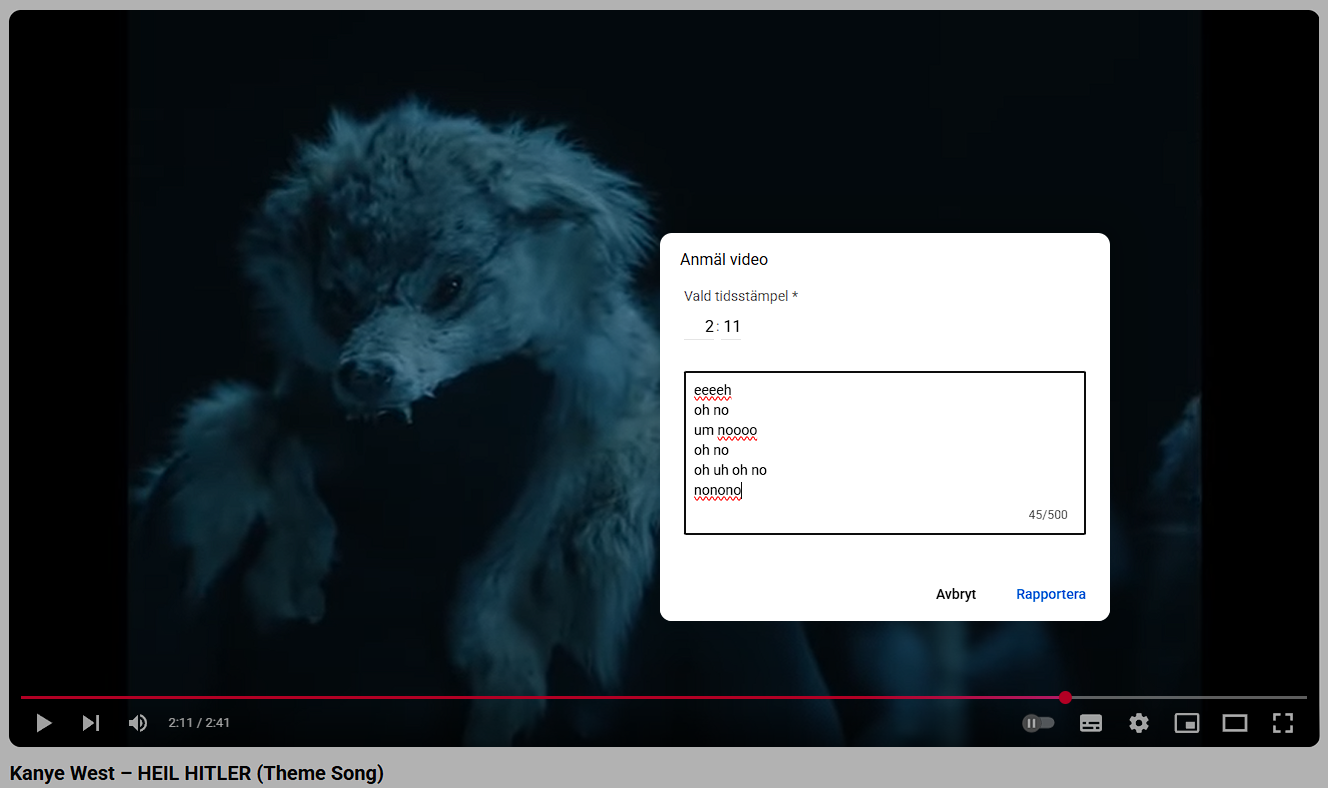Viewport: 1328px width, 788px height.
Task: Click the "Anmäl video" dialog heading
Action: tap(724, 260)
